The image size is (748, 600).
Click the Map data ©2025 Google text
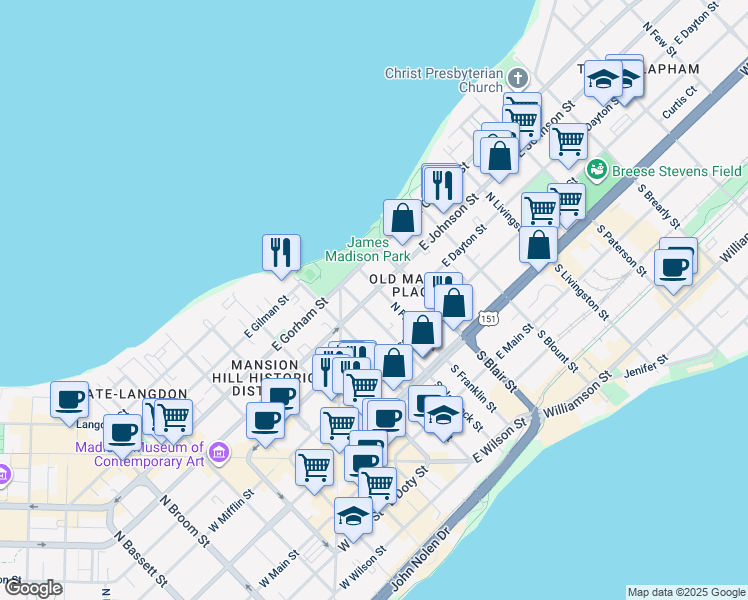[686, 592]
